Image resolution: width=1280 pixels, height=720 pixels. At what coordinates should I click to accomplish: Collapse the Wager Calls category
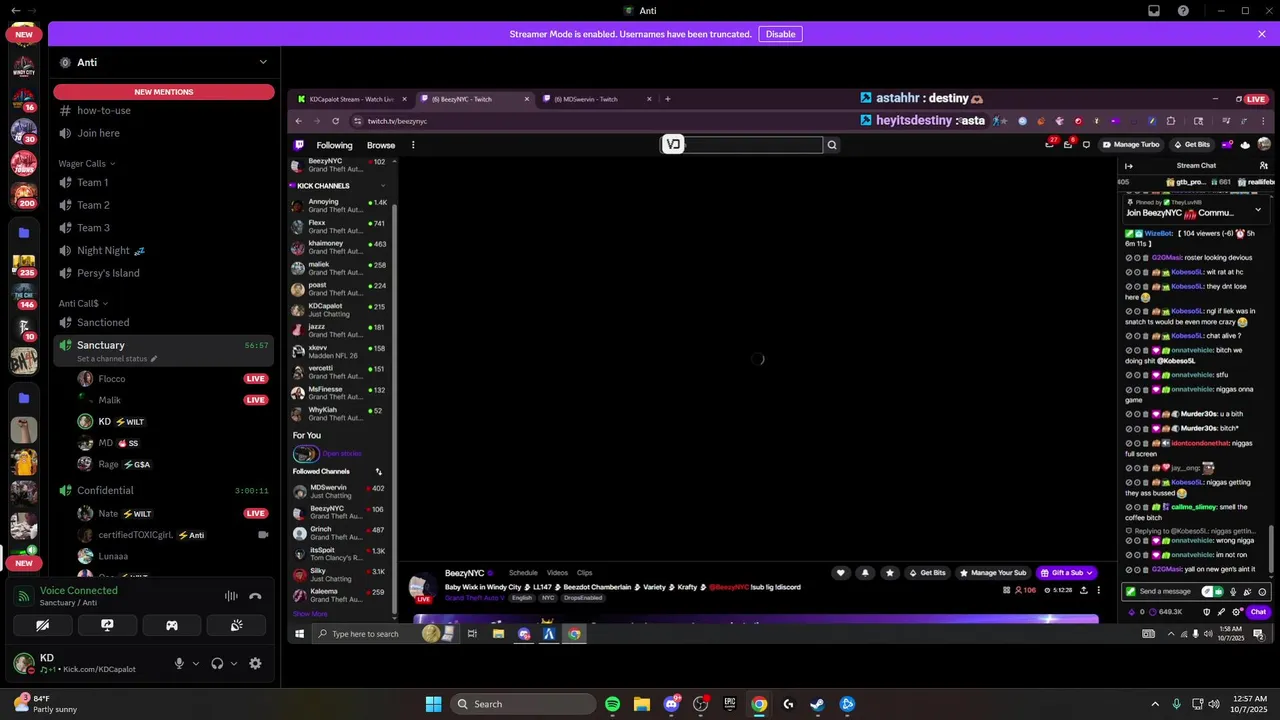[86, 163]
